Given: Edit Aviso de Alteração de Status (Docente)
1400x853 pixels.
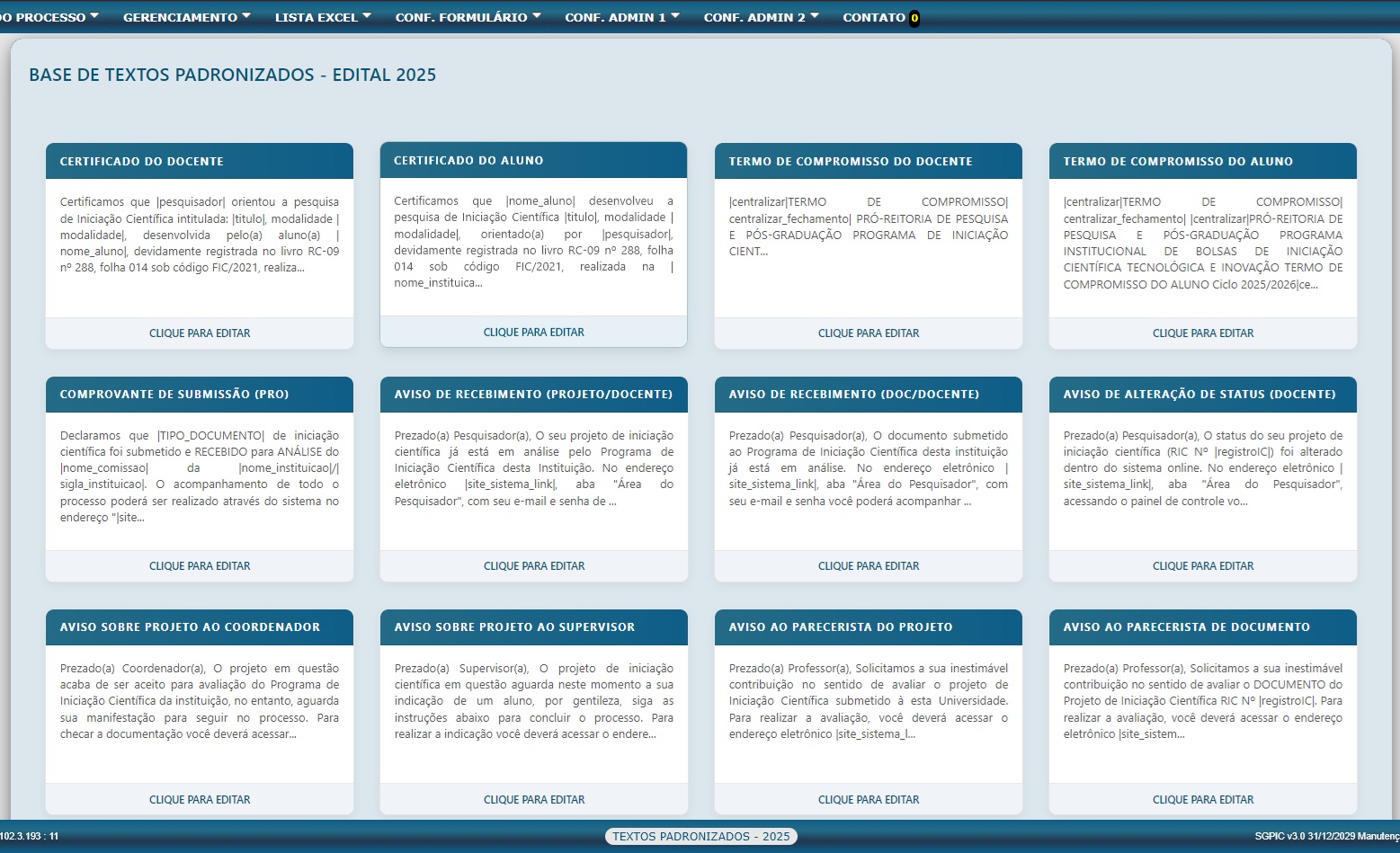Looking at the screenshot, I should coord(1203,566).
